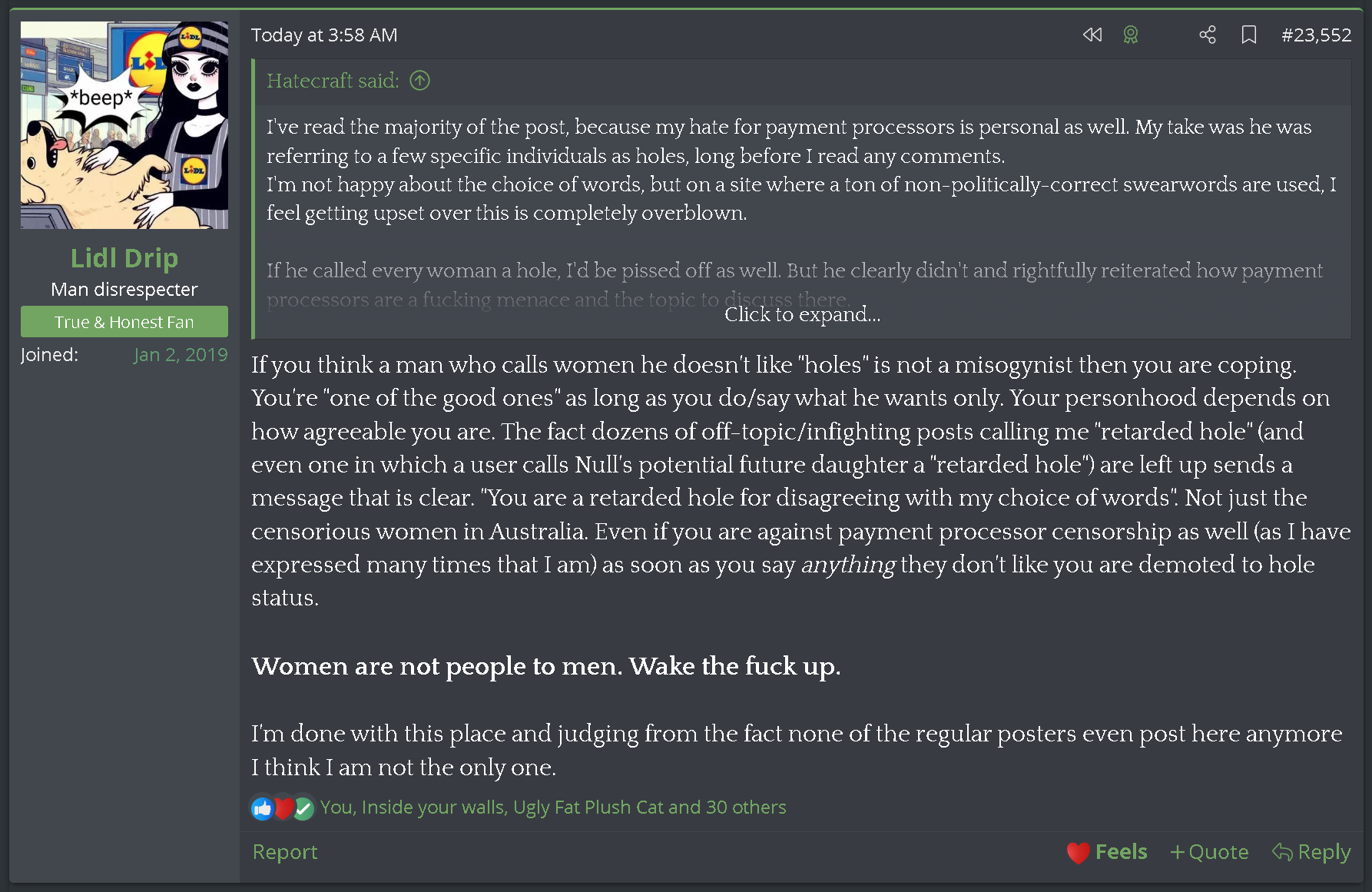The width and height of the screenshot is (1372, 892).
Task: Report this post
Action: tap(284, 852)
